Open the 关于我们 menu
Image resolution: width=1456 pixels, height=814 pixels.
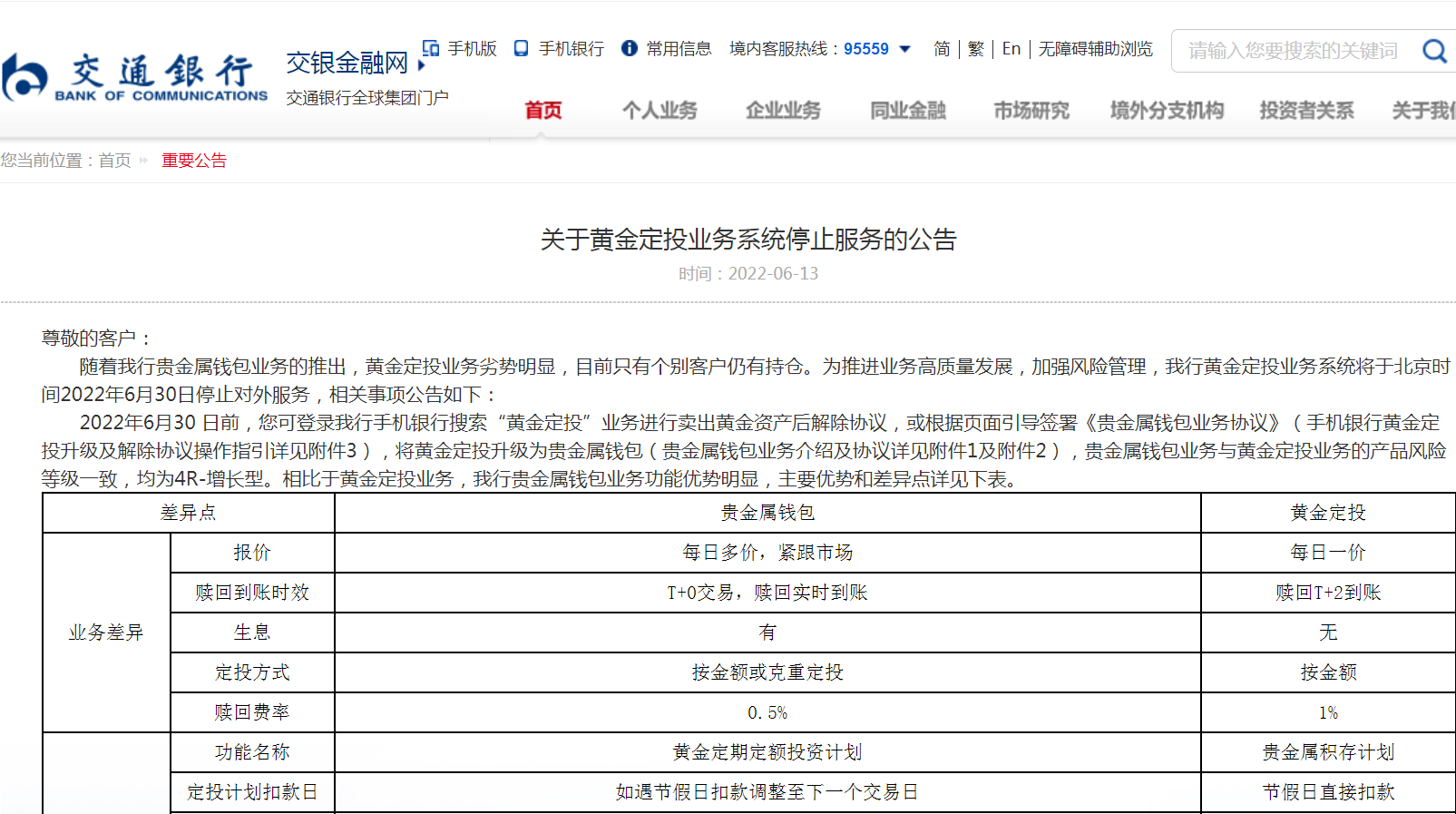(1424, 111)
